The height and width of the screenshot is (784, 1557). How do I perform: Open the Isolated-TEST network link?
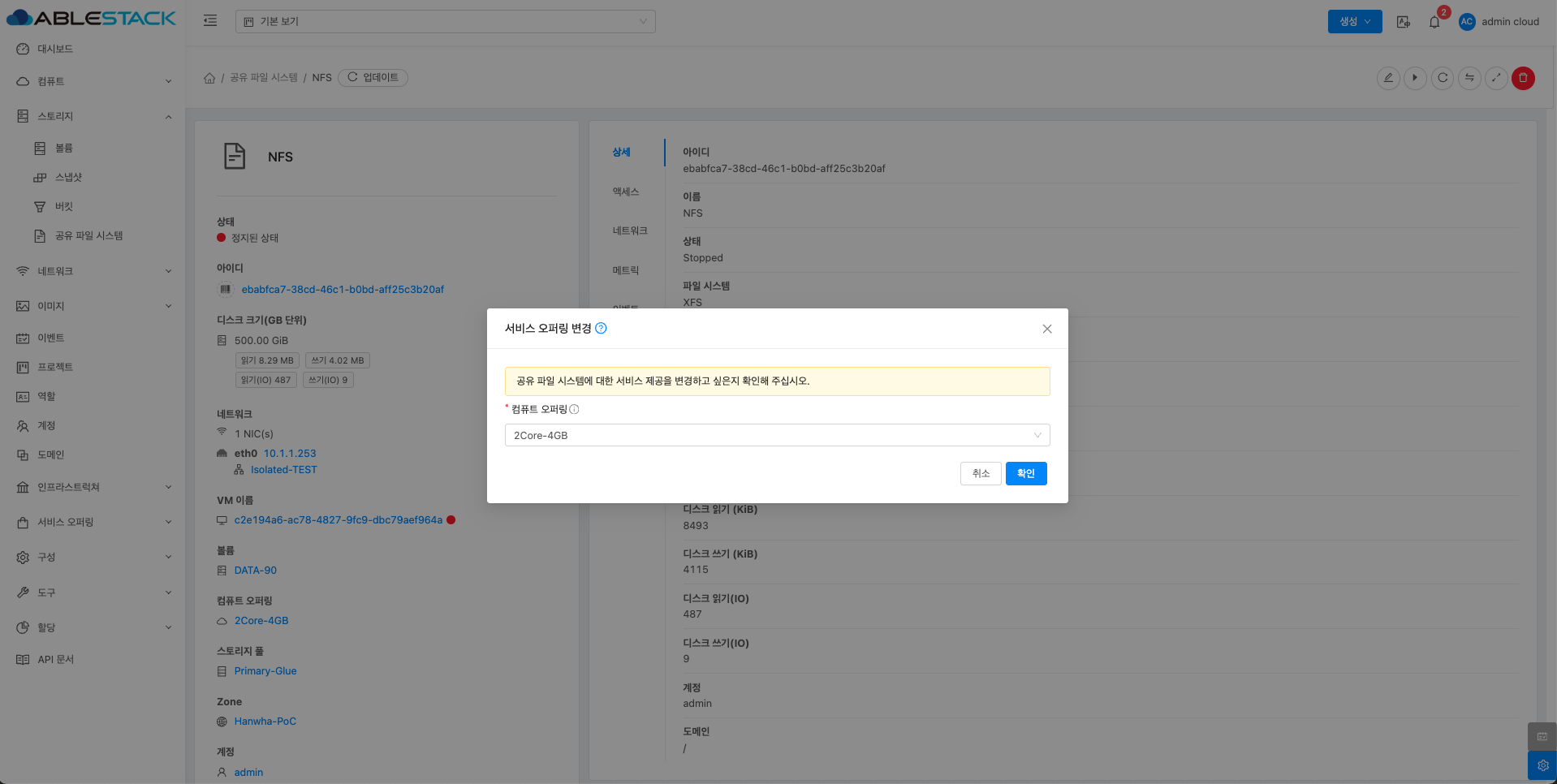(283, 470)
